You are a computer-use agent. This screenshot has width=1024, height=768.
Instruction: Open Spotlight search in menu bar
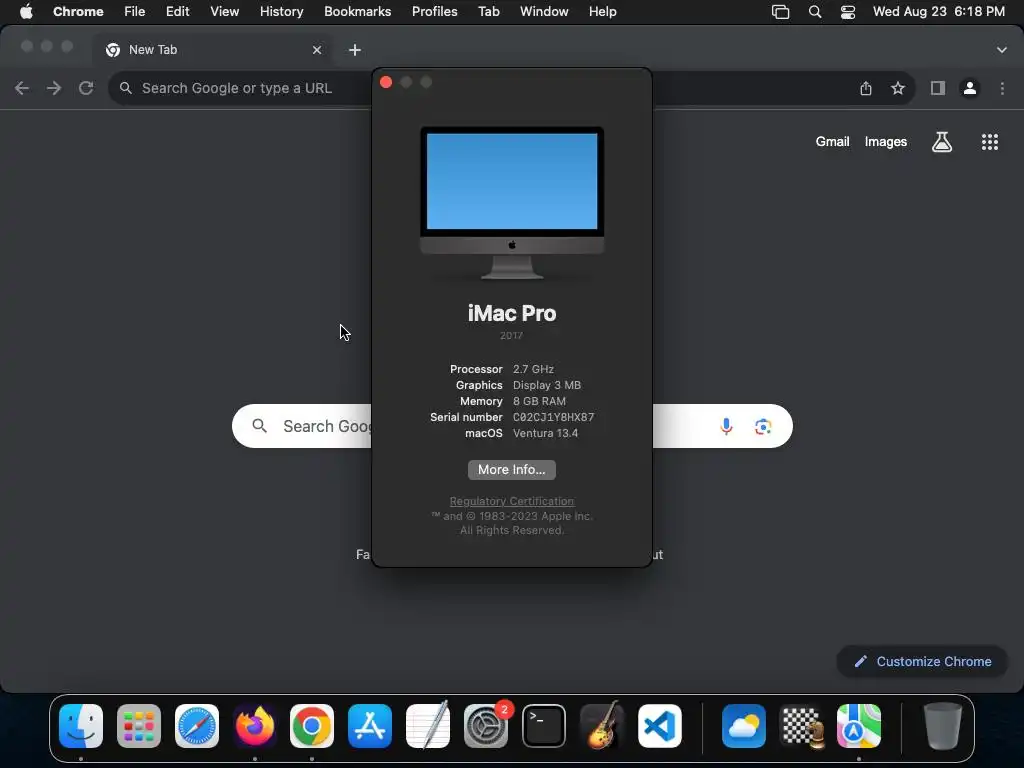pyautogui.click(x=814, y=12)
